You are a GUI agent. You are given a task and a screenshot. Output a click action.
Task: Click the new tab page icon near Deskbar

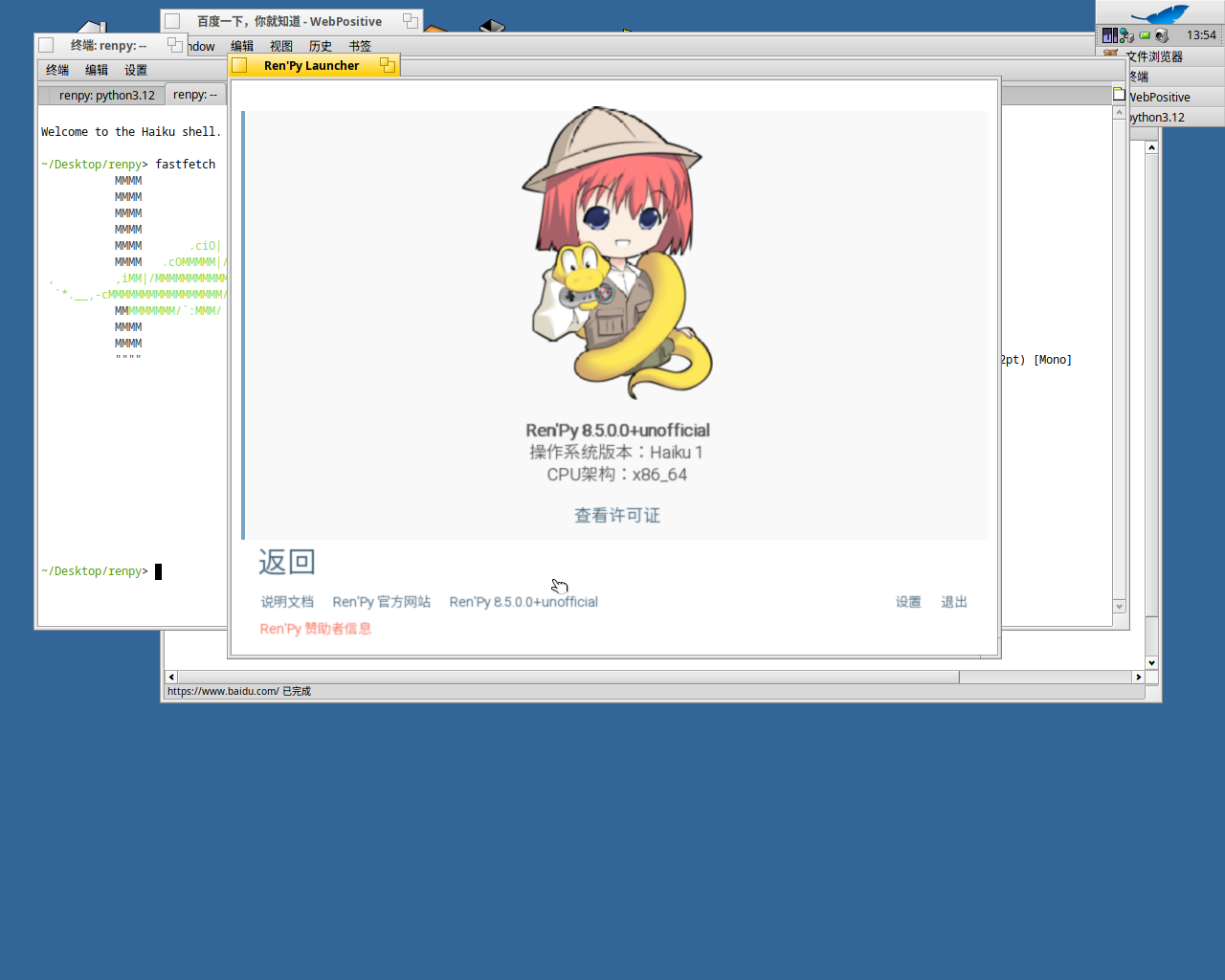pos(1119,94)
